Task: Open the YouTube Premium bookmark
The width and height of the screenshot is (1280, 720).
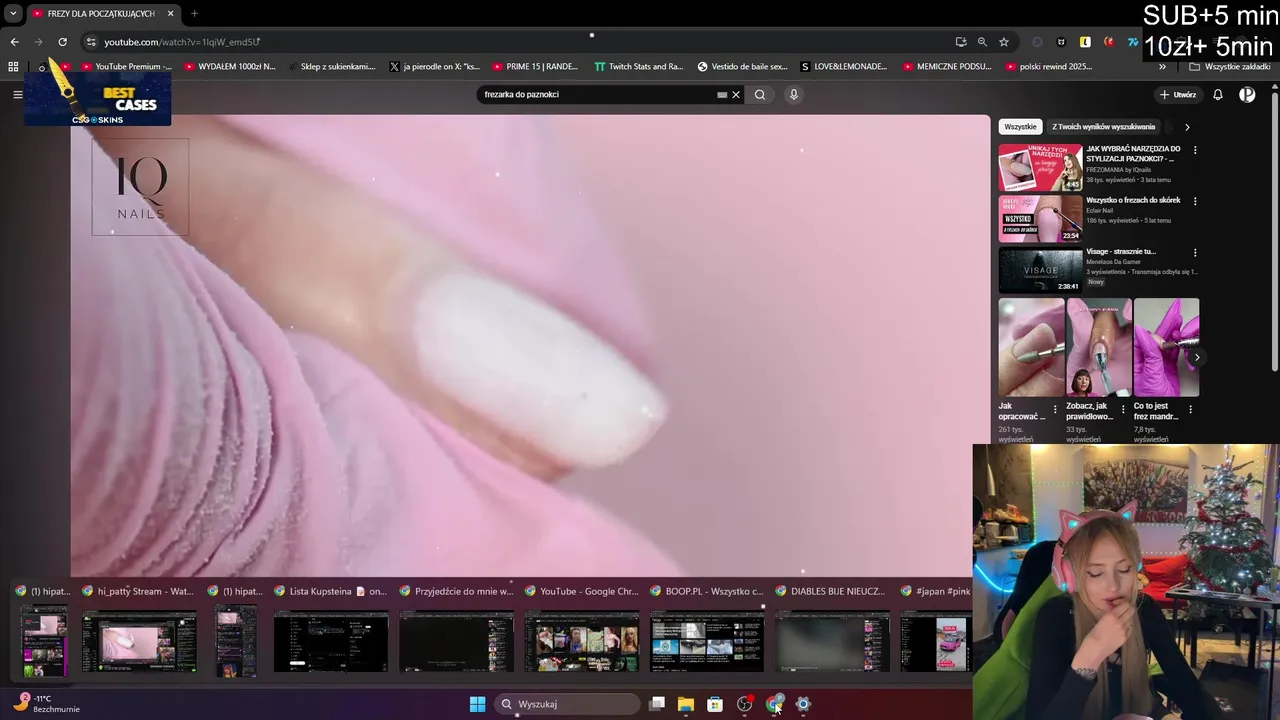Action: pyautogui.click(x=126, y=67)
